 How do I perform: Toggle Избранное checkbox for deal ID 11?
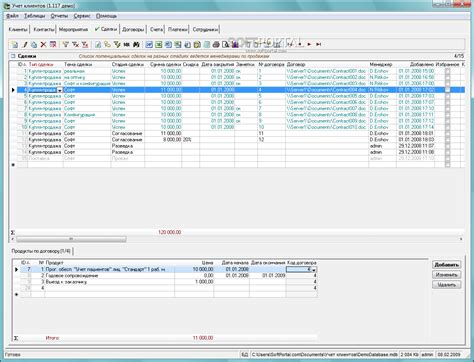(x=447, y=133)
